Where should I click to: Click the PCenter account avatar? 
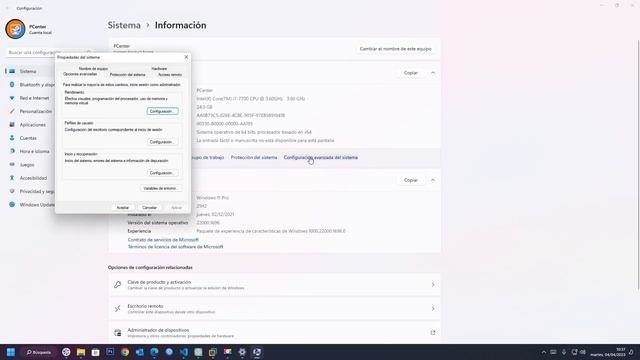pyautogui.click(x=15, y=29)
